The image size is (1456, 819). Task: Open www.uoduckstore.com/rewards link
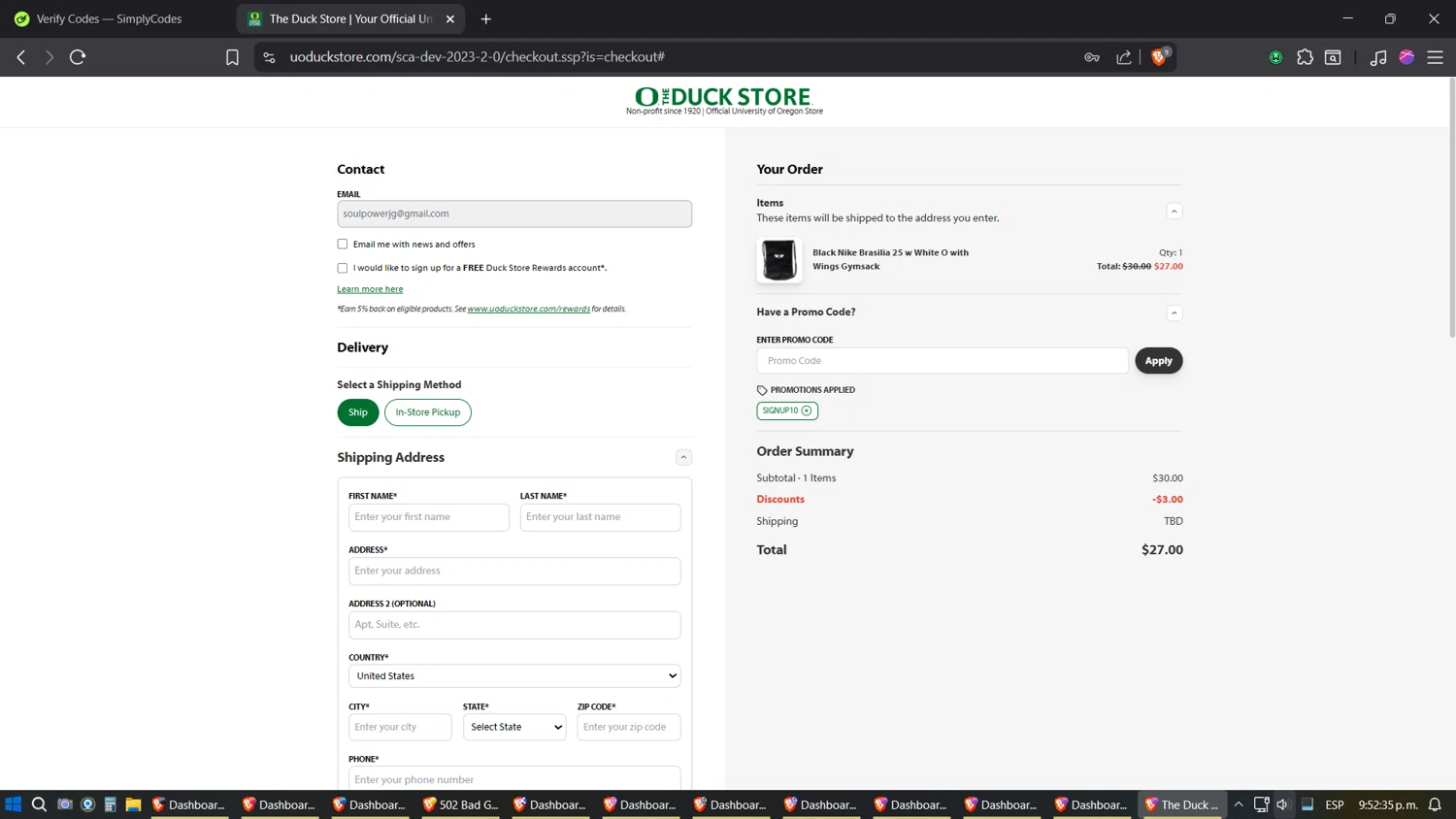529,309
